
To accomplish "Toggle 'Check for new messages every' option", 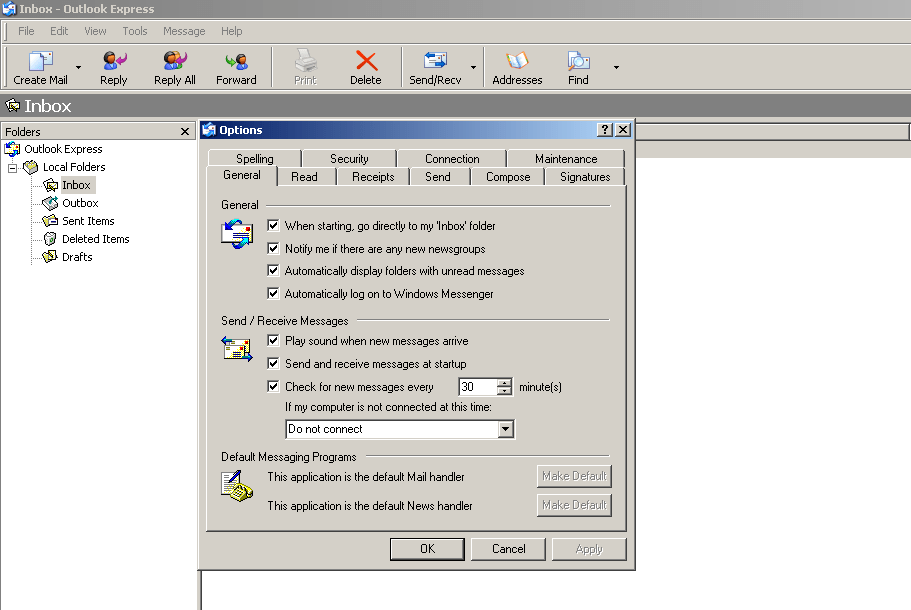I will (x=273, y=387).
